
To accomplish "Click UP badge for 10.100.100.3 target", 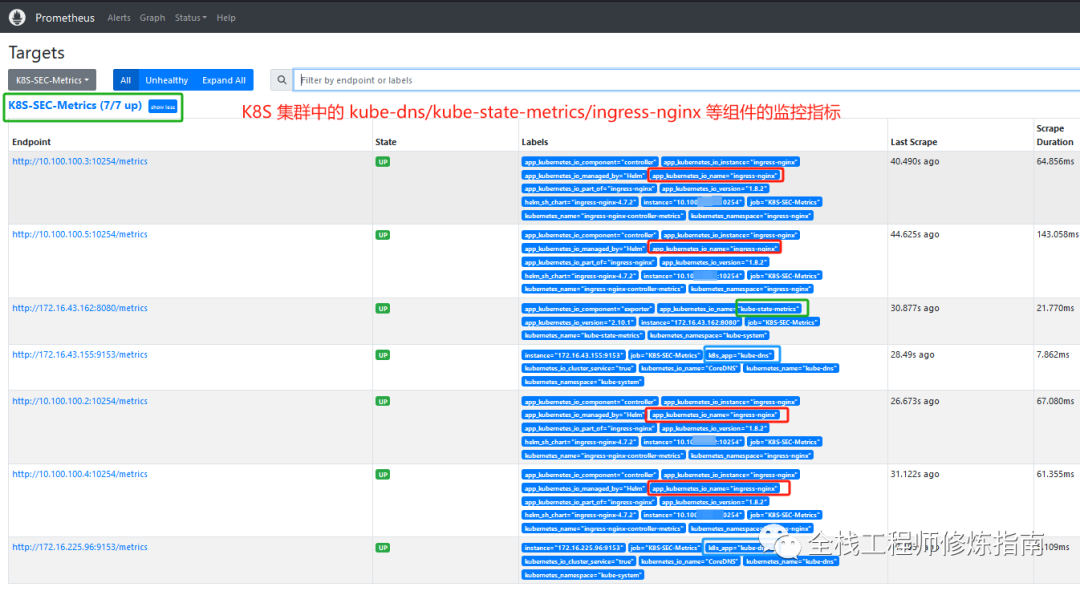I will point(383,162).
